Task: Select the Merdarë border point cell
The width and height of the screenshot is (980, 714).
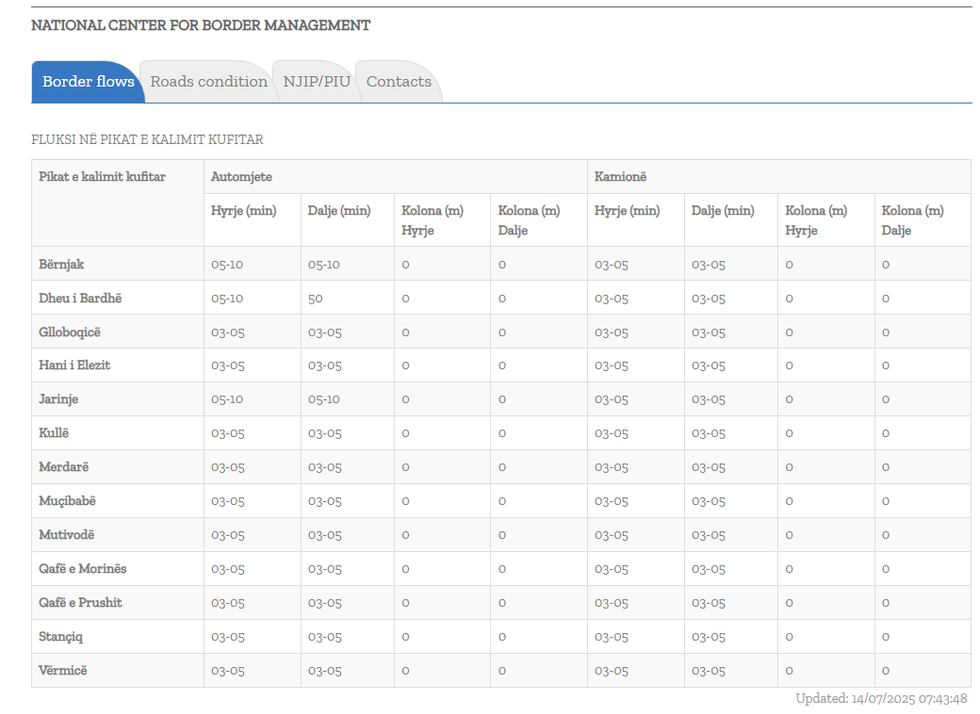Action: (64, 467)
